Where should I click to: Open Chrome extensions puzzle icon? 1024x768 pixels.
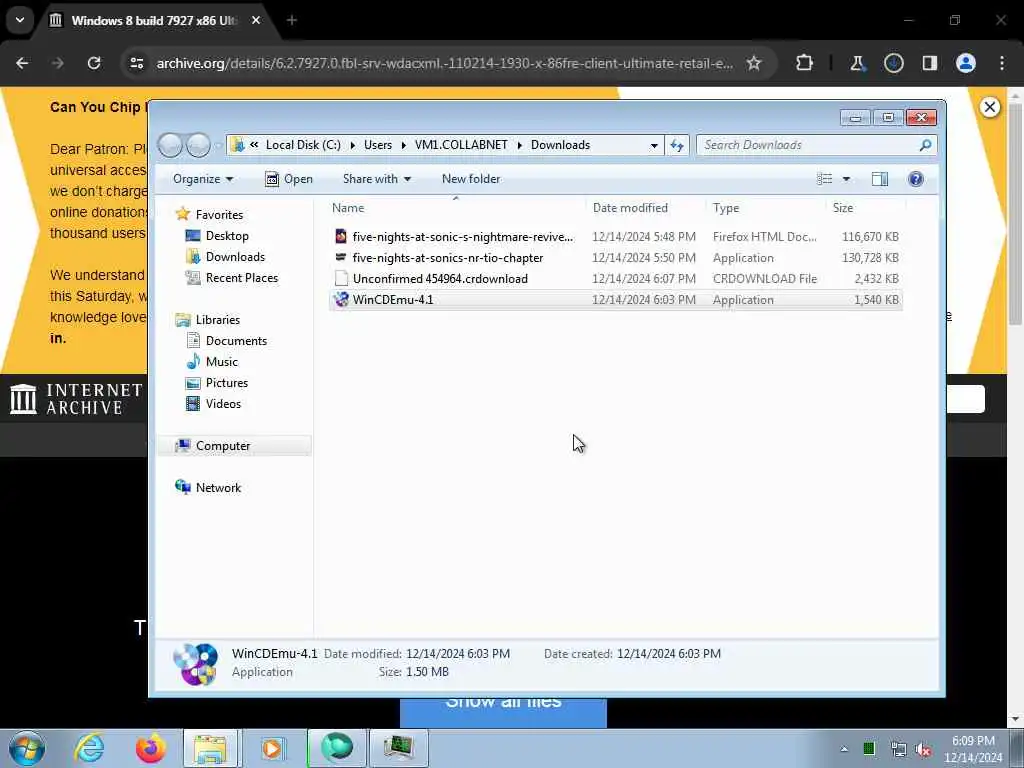pyautogui.click(x=805, y=63)
